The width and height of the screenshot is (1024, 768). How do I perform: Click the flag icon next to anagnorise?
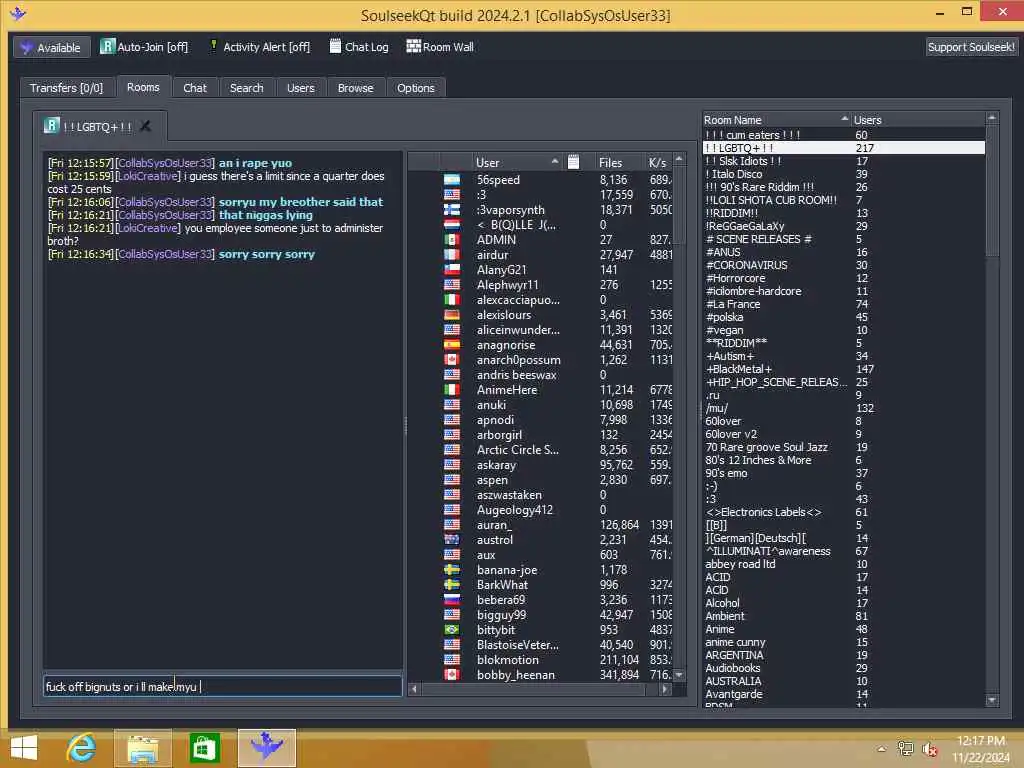[452, 345]
